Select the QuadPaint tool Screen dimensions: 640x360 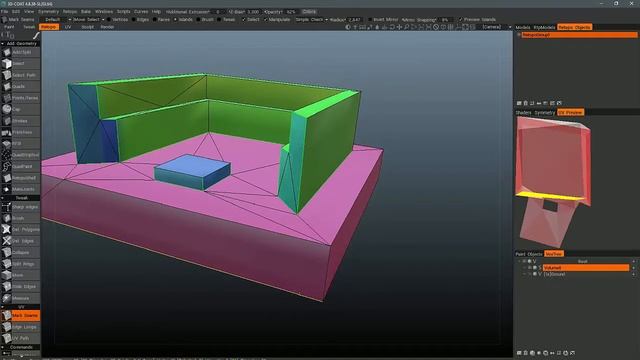pos(20,167)
